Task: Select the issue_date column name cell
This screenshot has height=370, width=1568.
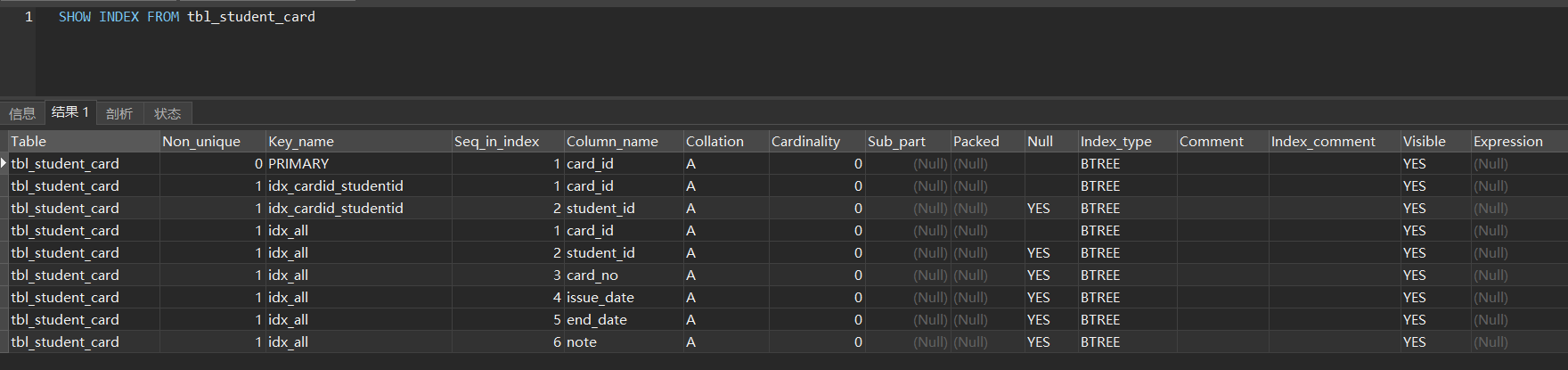Action: pyautogui.click(x=624, y=298)
